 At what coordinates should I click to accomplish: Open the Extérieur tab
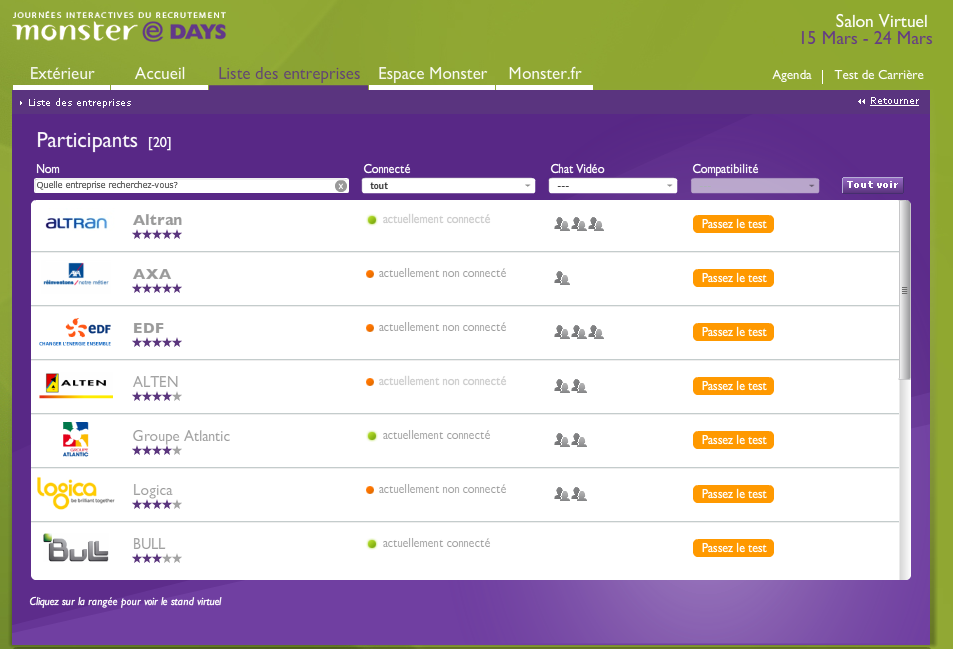pyautogui.click(x=61, y=74)
